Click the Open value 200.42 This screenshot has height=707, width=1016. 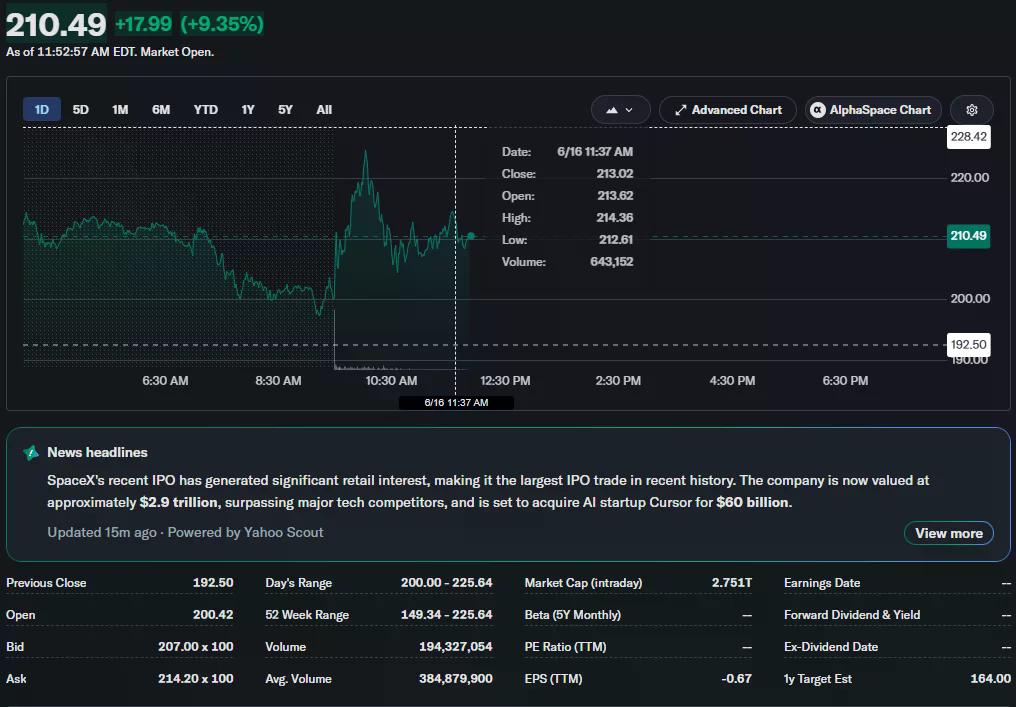213,614
